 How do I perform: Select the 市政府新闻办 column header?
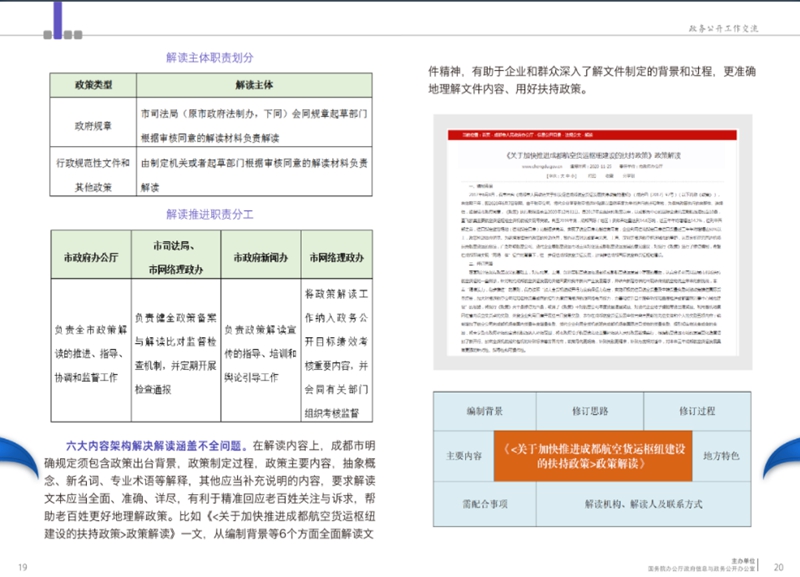tap(261, 255)
